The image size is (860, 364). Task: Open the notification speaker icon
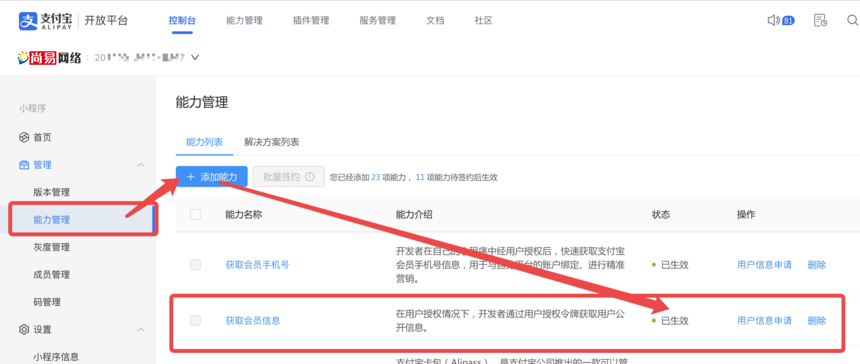[x=773, y=21]
